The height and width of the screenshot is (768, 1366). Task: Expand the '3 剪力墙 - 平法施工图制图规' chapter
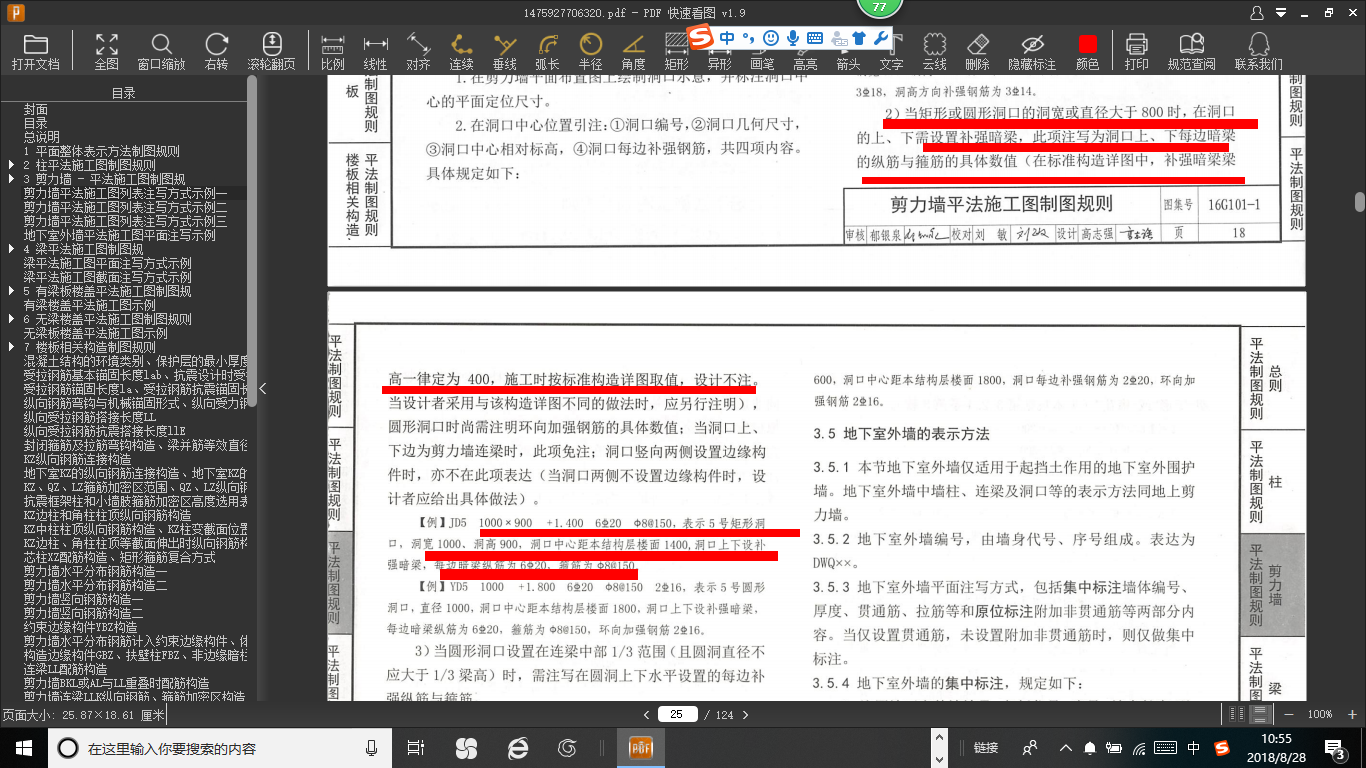coord(11,179)
